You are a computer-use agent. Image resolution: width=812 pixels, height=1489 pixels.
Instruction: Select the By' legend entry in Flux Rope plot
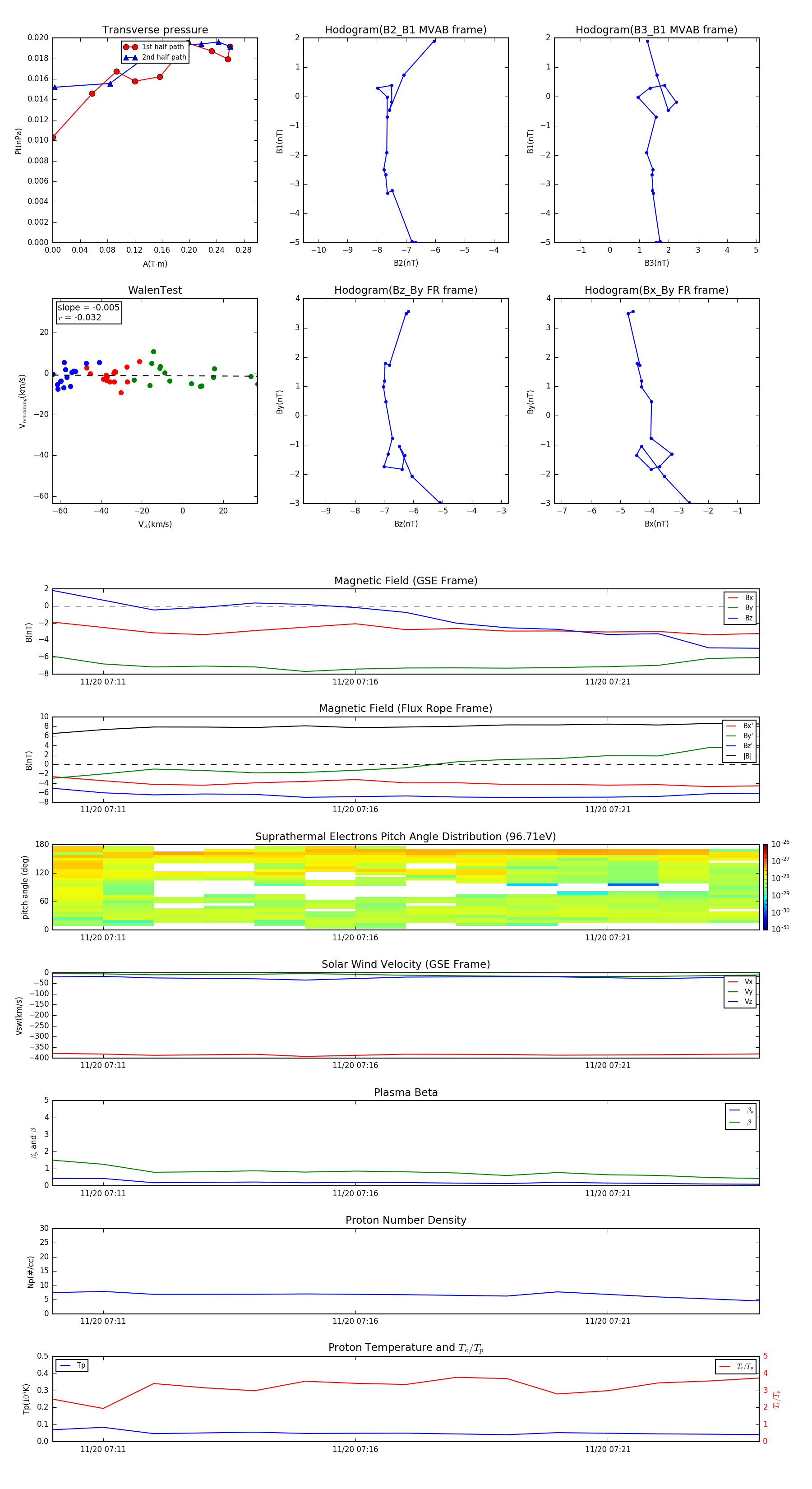tap(740, 736)
